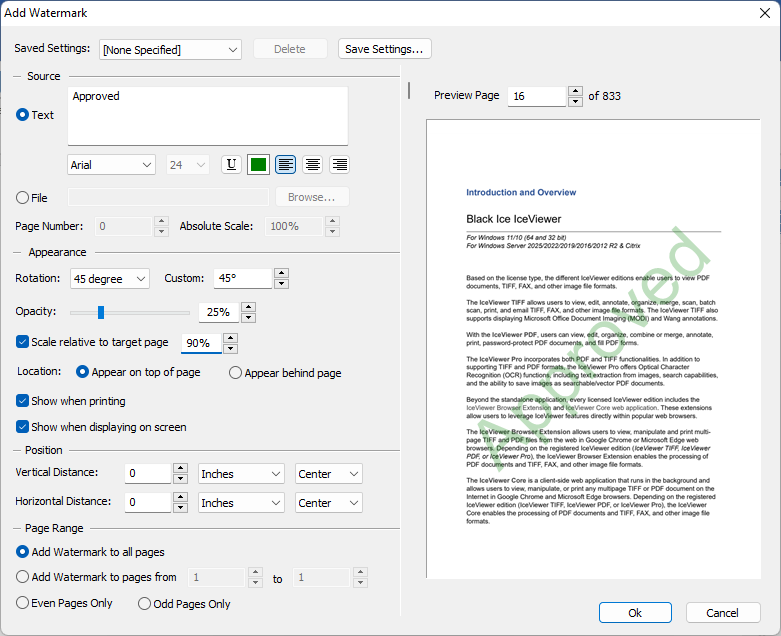The image size is (781, 636).
Task: Decrease opacity percentage with down arrow
Action: click(x=249, y=318)
